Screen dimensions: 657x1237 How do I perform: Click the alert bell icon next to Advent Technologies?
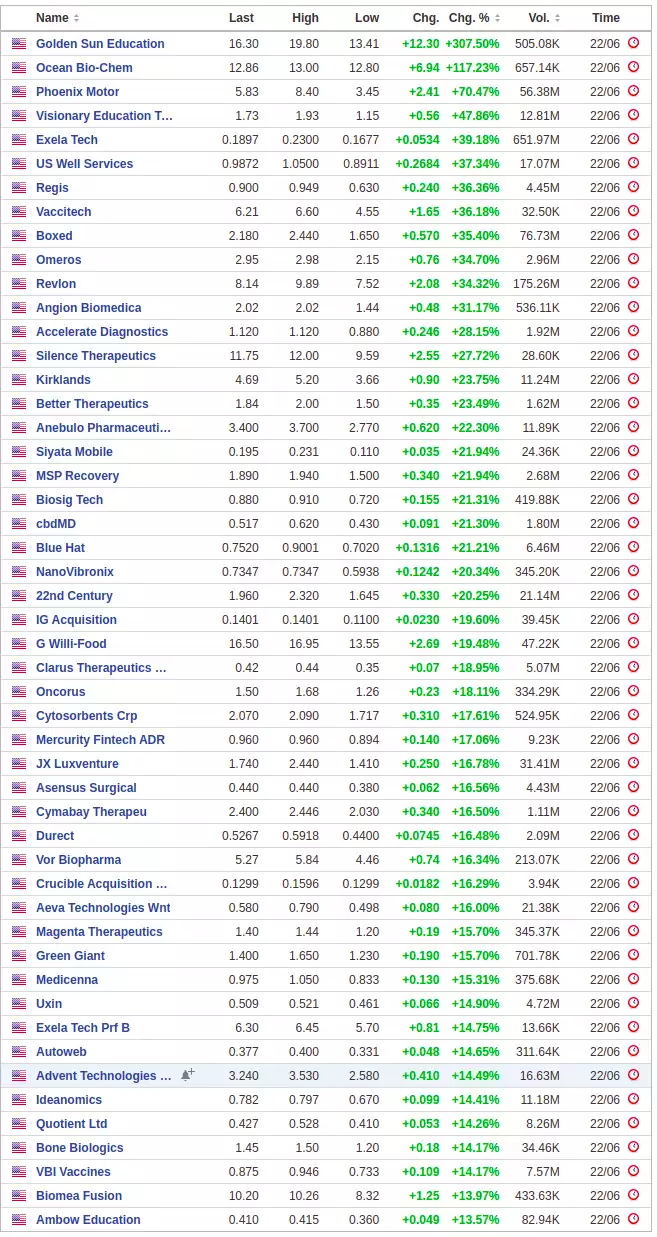(x=187, y=1075)
